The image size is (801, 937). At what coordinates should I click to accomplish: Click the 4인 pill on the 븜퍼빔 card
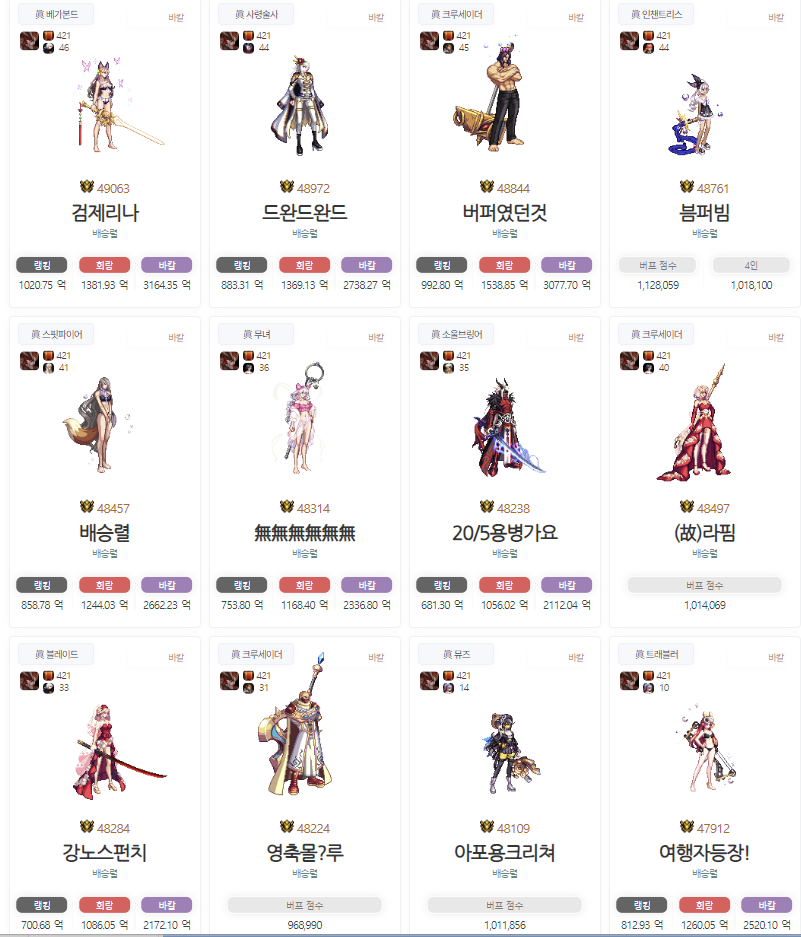click(x=751, y=265)
